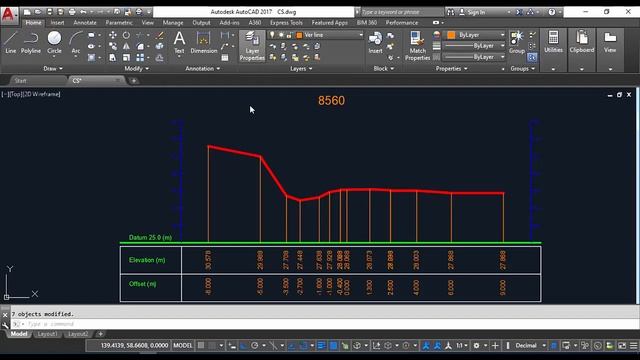Viewport: 640px width, 360px height.
Task: Click the Save icon in quick access toolbar
Action: click(49, 12)
